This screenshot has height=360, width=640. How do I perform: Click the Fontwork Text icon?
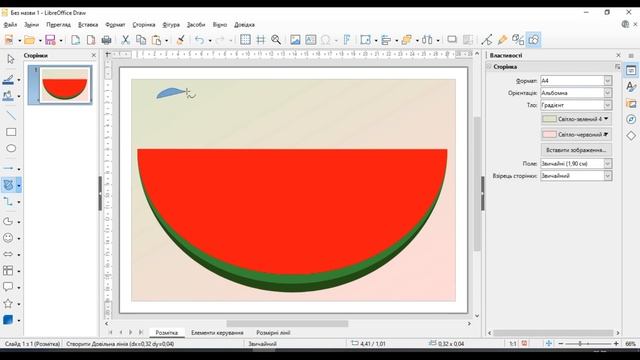point(347,40)
